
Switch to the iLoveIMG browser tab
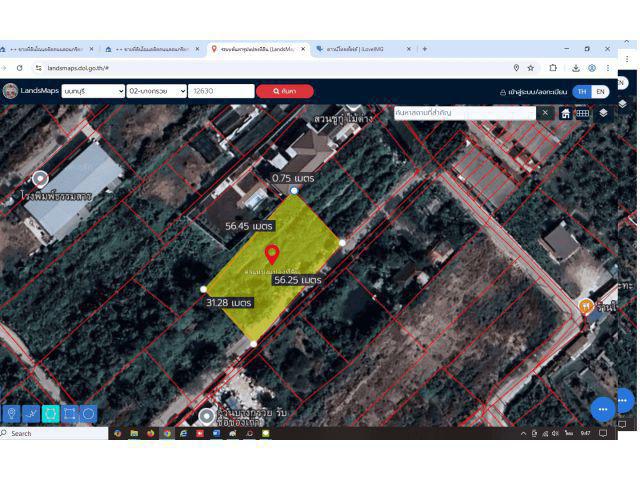point(362,48)
